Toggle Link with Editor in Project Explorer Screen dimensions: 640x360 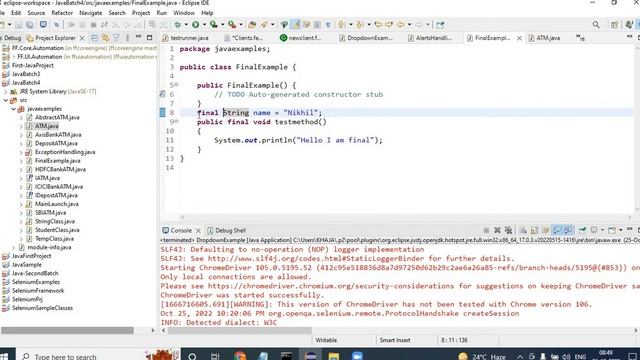(105, 38)
